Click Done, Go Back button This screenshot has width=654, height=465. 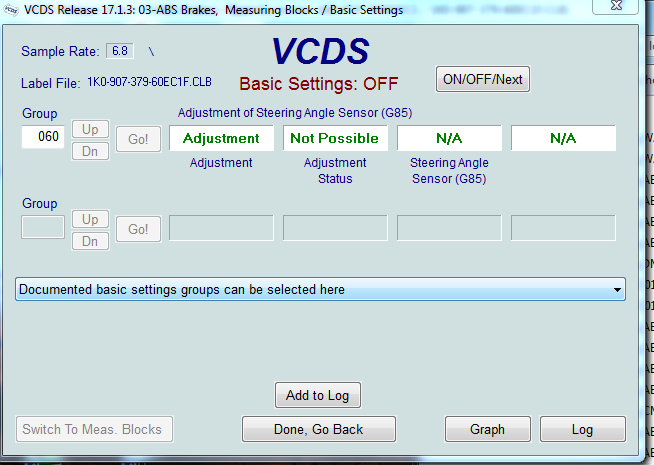(319, 429)
